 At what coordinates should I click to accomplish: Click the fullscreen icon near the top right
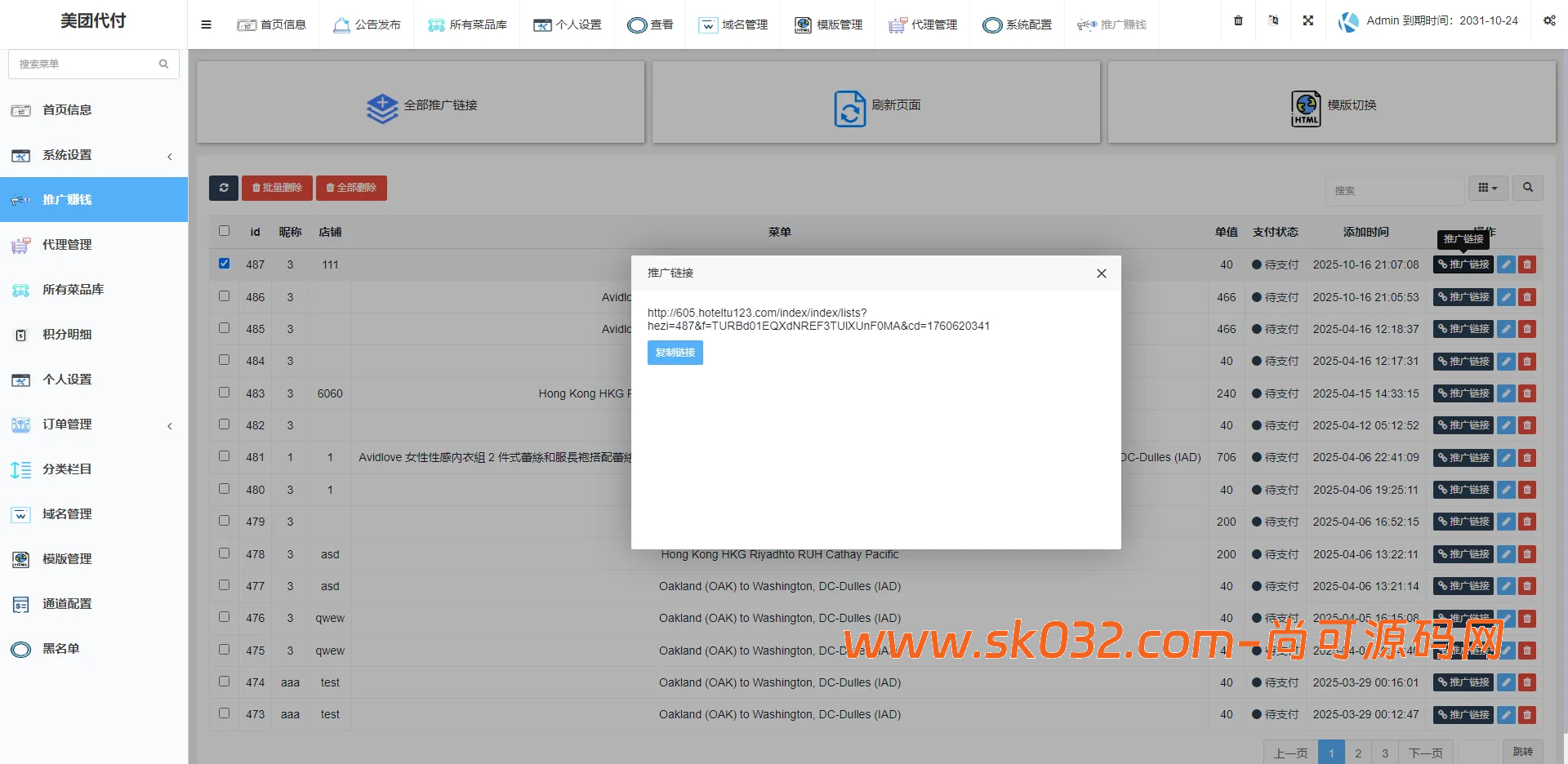click(1308, 20)
